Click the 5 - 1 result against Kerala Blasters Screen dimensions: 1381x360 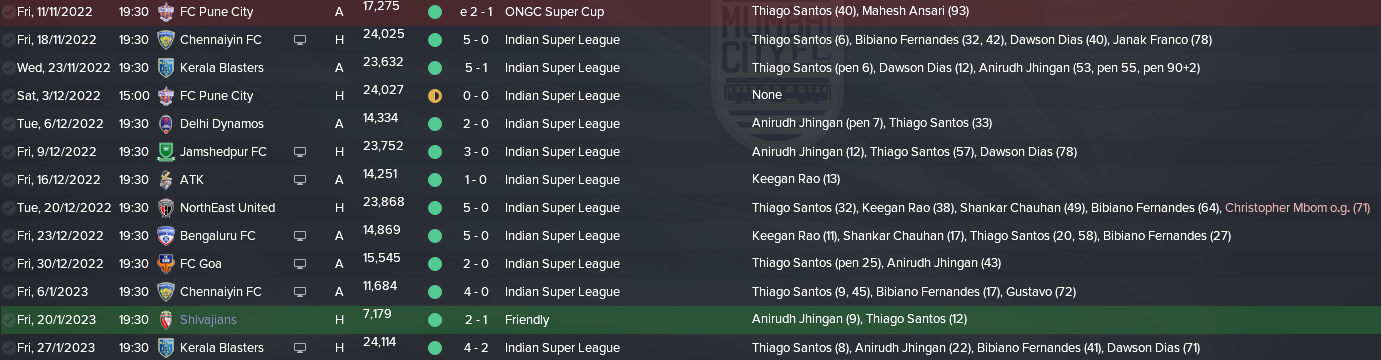pos(475,68)
